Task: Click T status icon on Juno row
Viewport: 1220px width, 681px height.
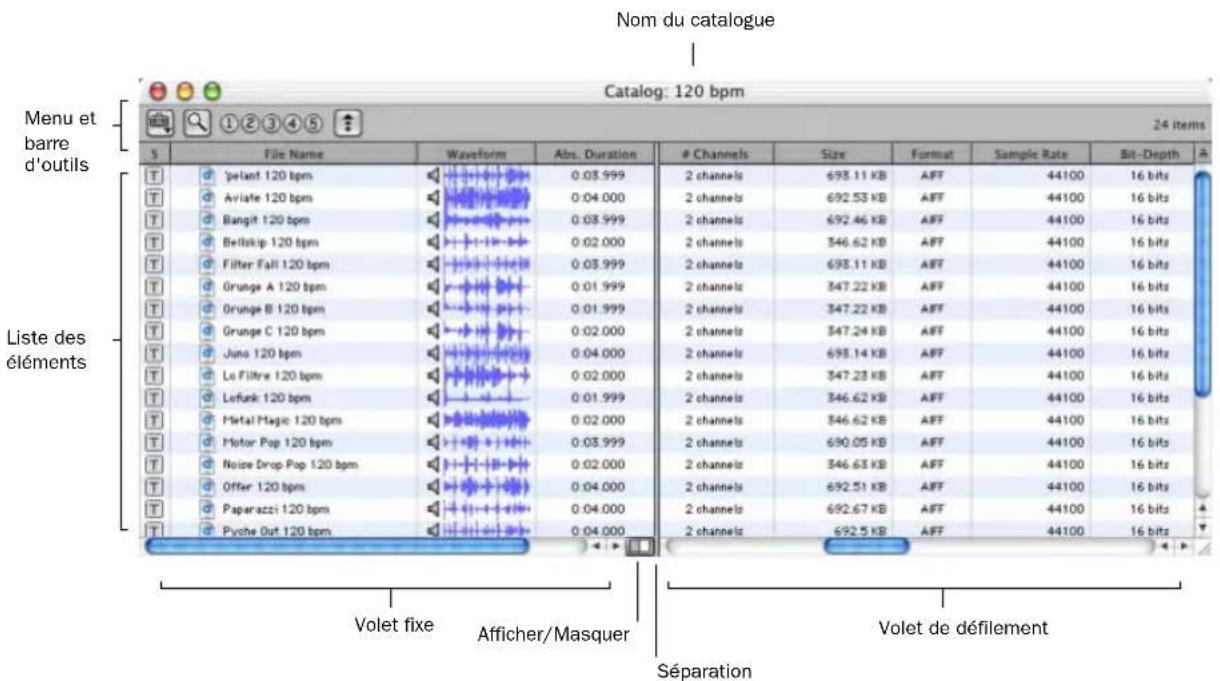Action: [155, 352]
